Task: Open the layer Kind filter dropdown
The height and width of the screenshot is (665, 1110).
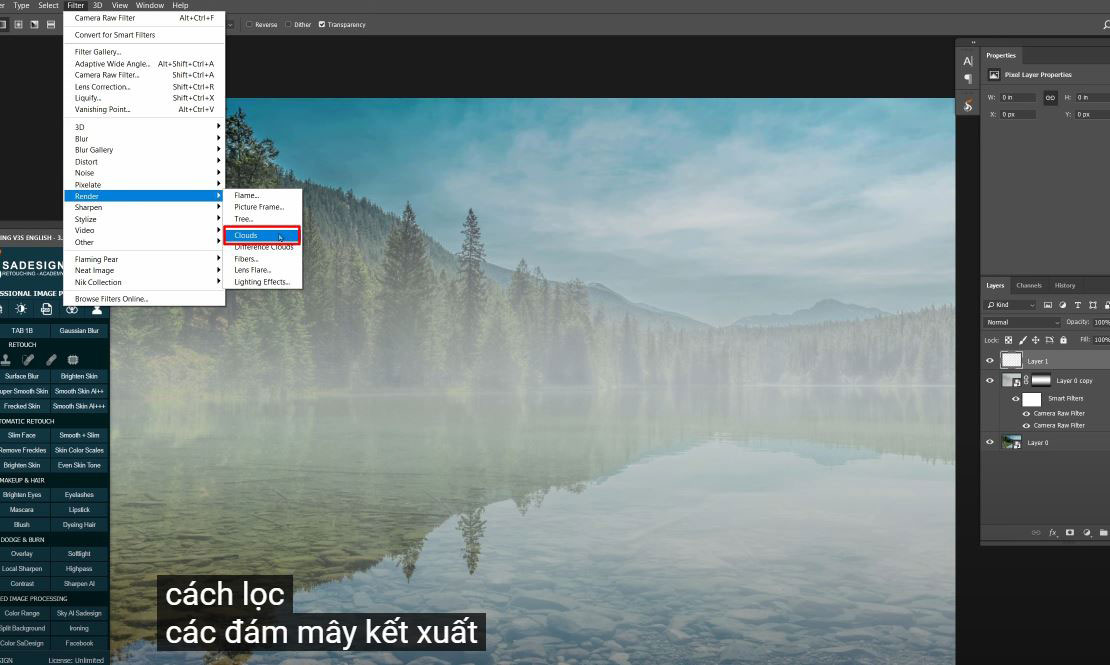Action: click(x=1010, y=305)
